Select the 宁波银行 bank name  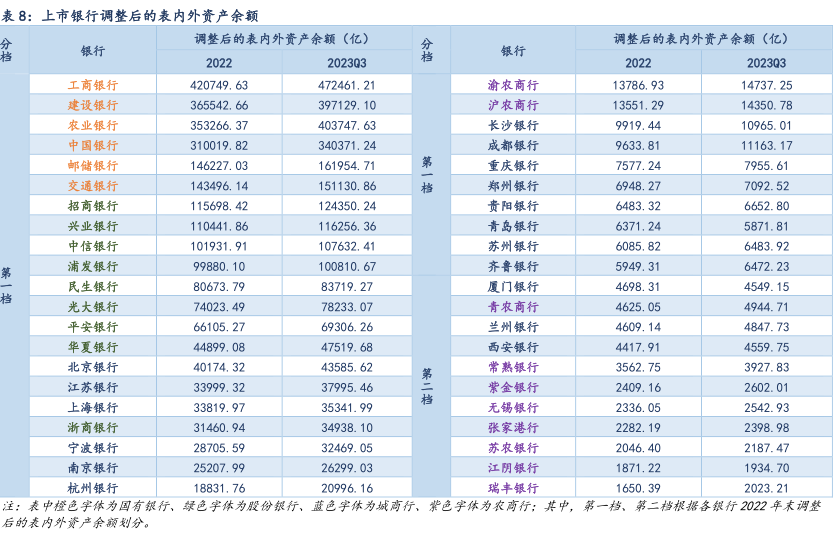[92, 448]
